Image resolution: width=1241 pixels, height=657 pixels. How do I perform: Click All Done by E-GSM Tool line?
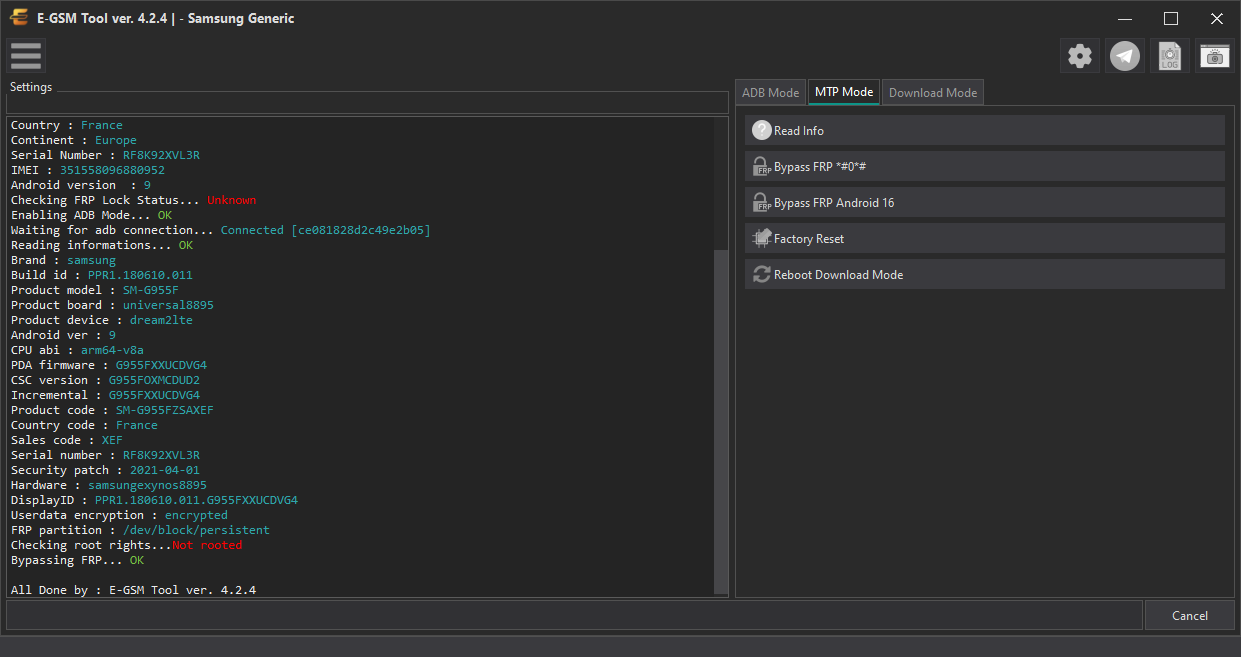click(x=133, y=590)
